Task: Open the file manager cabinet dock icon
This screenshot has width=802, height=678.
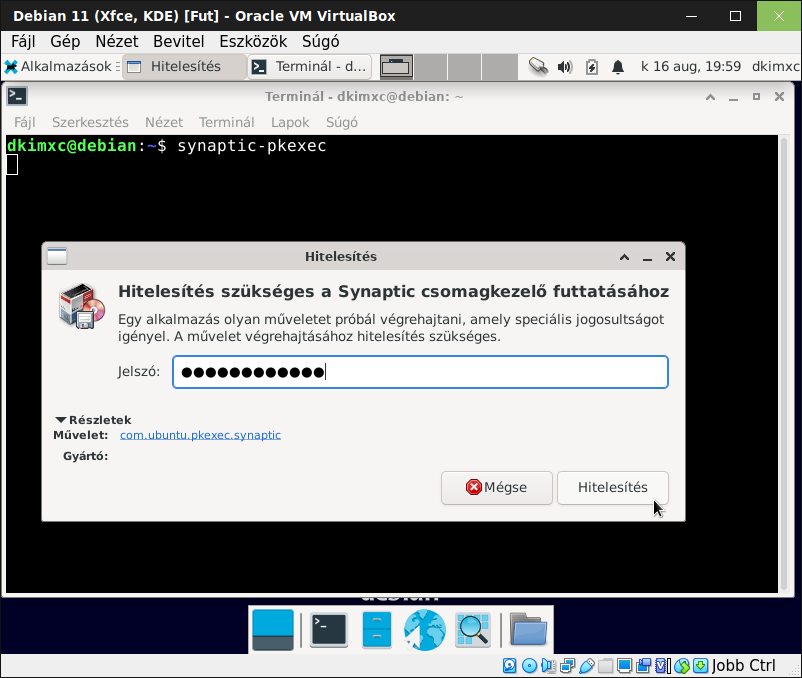Action: tap(376, 629)
